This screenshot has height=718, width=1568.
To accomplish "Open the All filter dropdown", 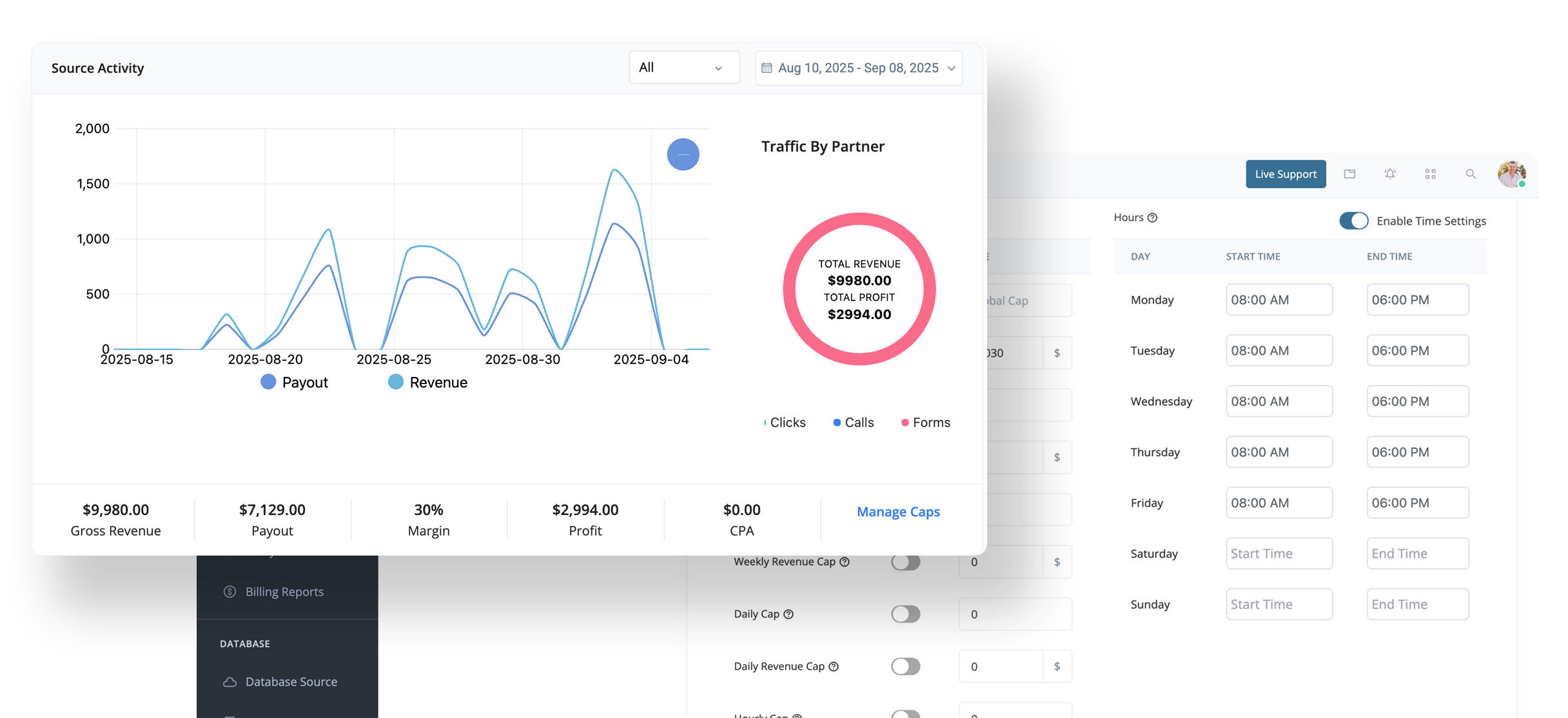I will 684,67.
